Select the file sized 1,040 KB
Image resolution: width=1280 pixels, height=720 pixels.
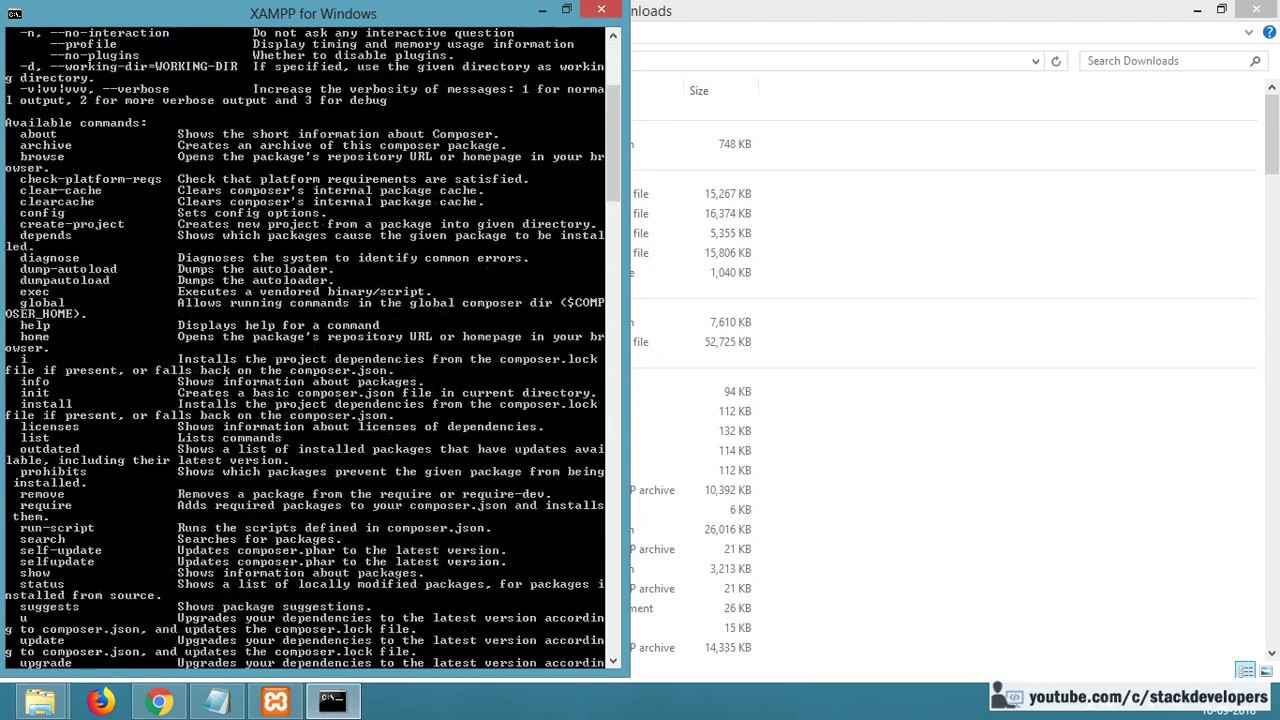pyautogui.click(x=731, y=273)
